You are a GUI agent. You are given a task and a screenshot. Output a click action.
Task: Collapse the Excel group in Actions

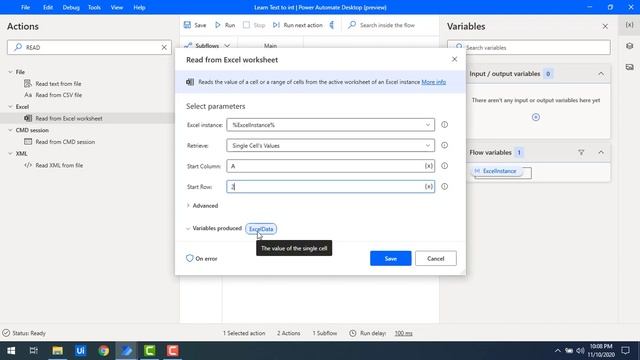point(10,107)
